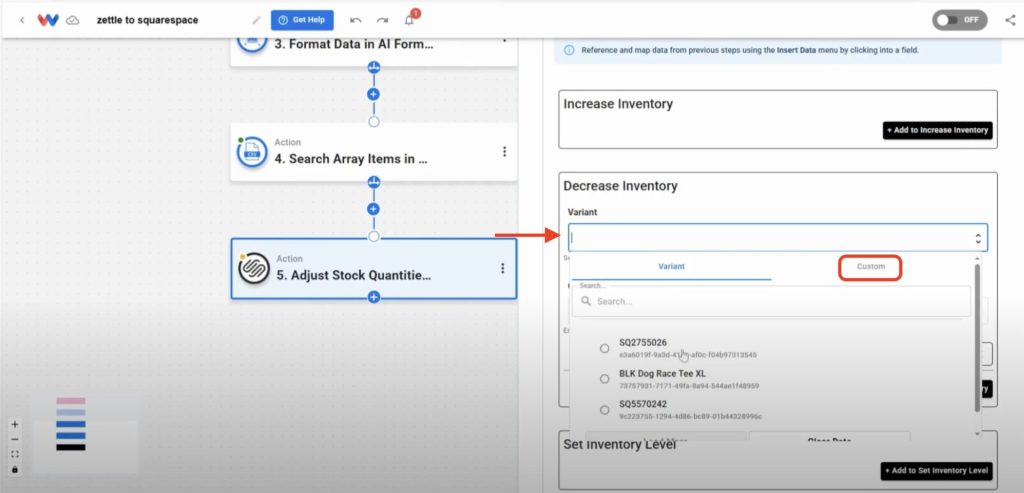Screen dimensions: 1024x493
Task: Go back using the top-left arrow
Action: 22,20
